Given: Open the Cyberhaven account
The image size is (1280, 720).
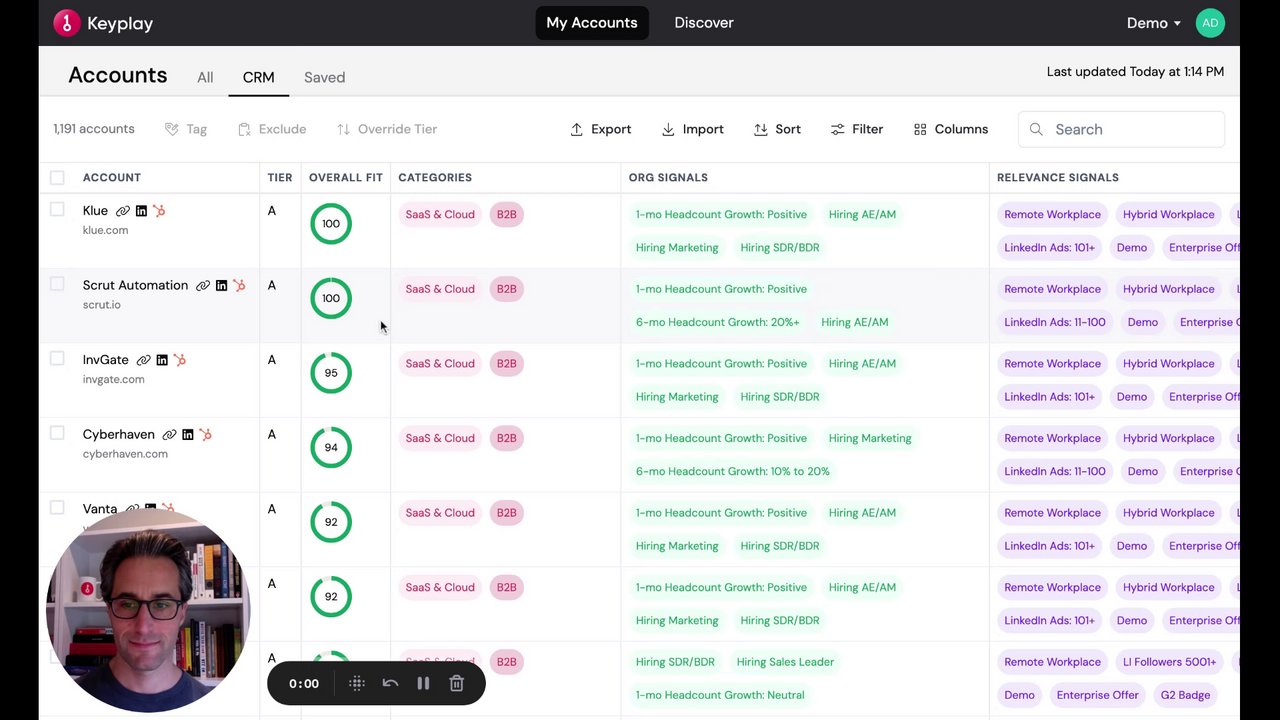Looking at the screenshot, I should pyautogui.click(x=118, y=434).
